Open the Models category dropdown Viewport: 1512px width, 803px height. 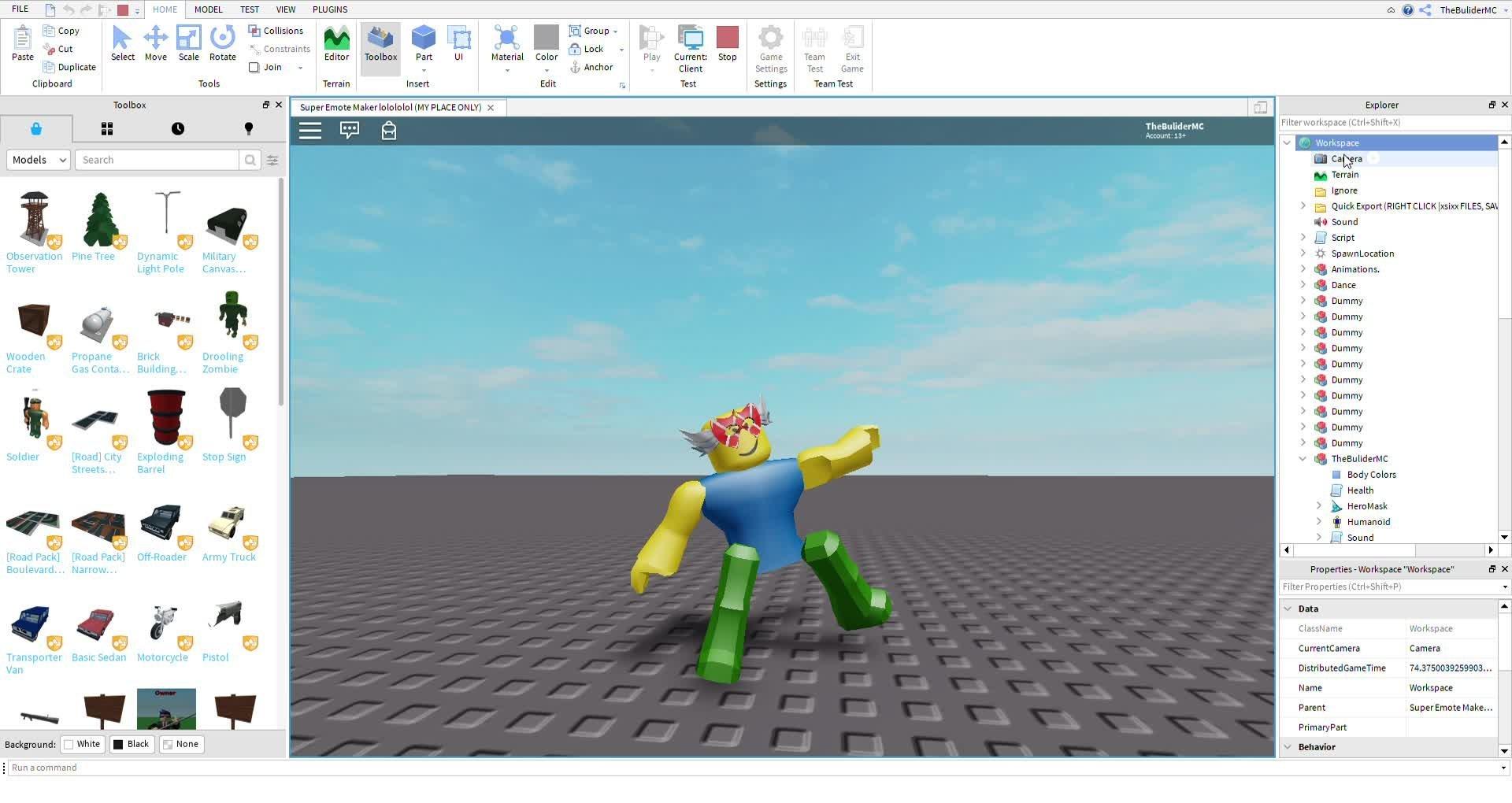click(x=39, y=160)
